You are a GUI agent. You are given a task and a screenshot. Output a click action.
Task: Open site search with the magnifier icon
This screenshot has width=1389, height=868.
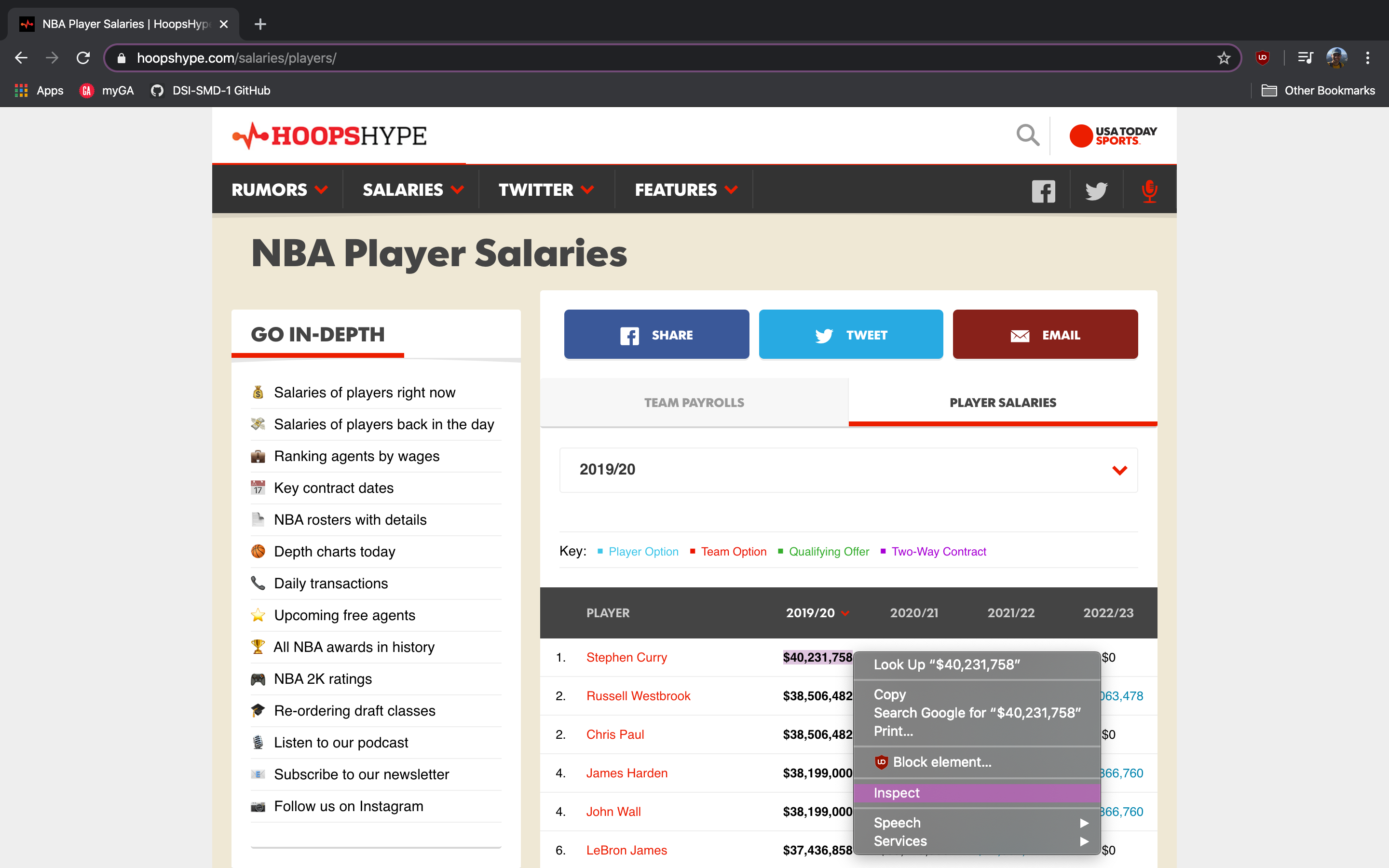pos(1027,136)
